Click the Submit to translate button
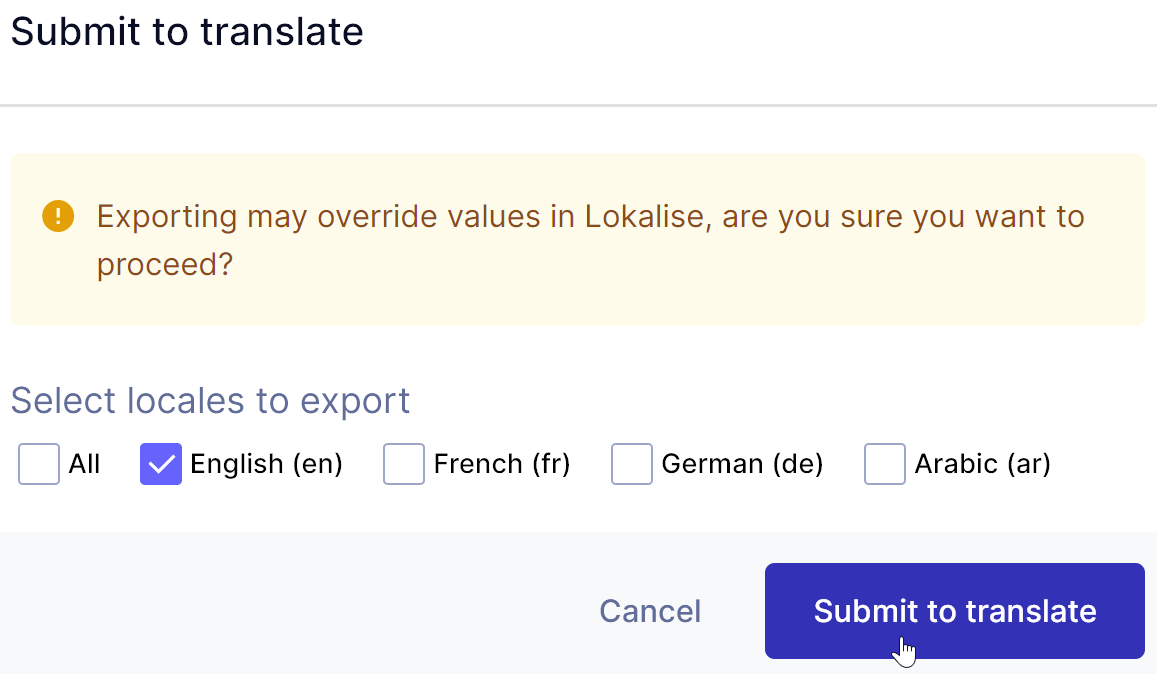1157x674 pixels. 954,611
